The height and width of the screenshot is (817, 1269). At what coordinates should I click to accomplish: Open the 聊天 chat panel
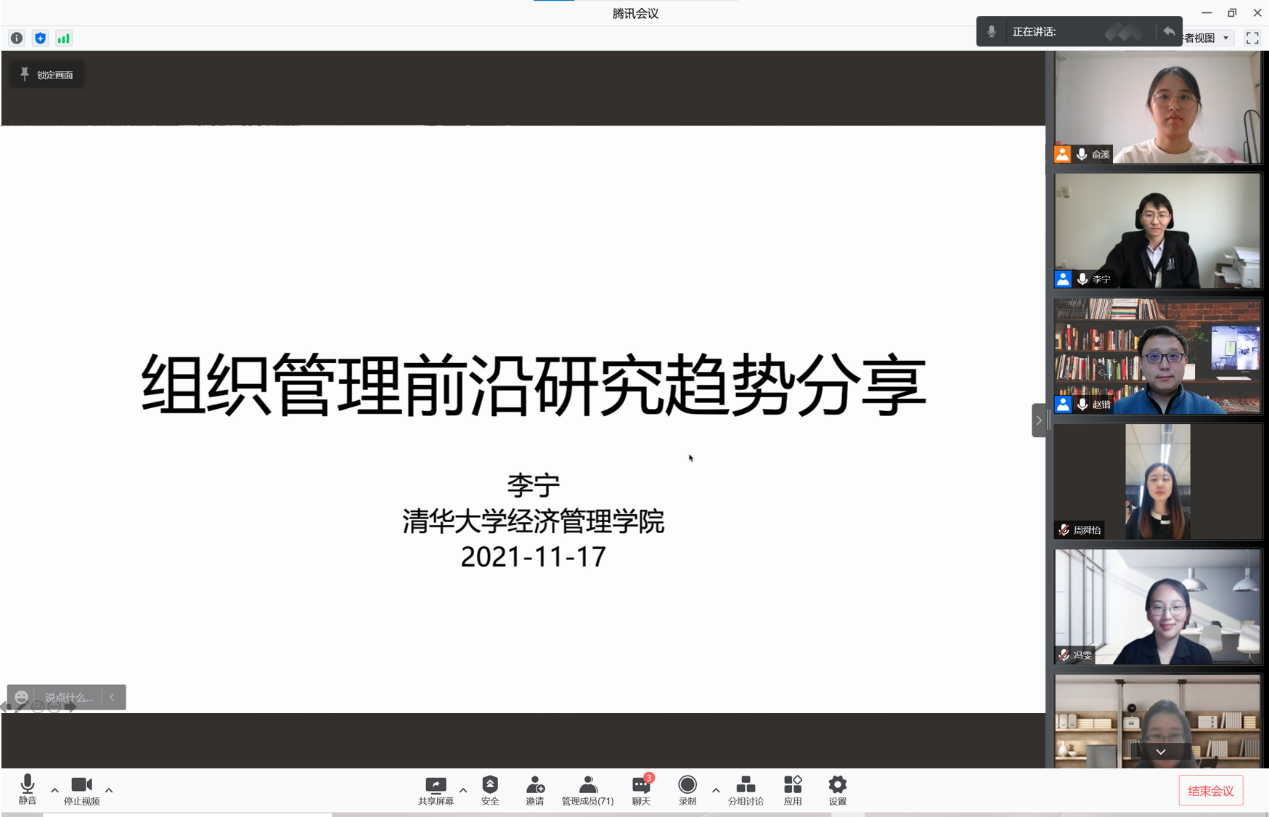pyautogui.click(x=641, y=790)
